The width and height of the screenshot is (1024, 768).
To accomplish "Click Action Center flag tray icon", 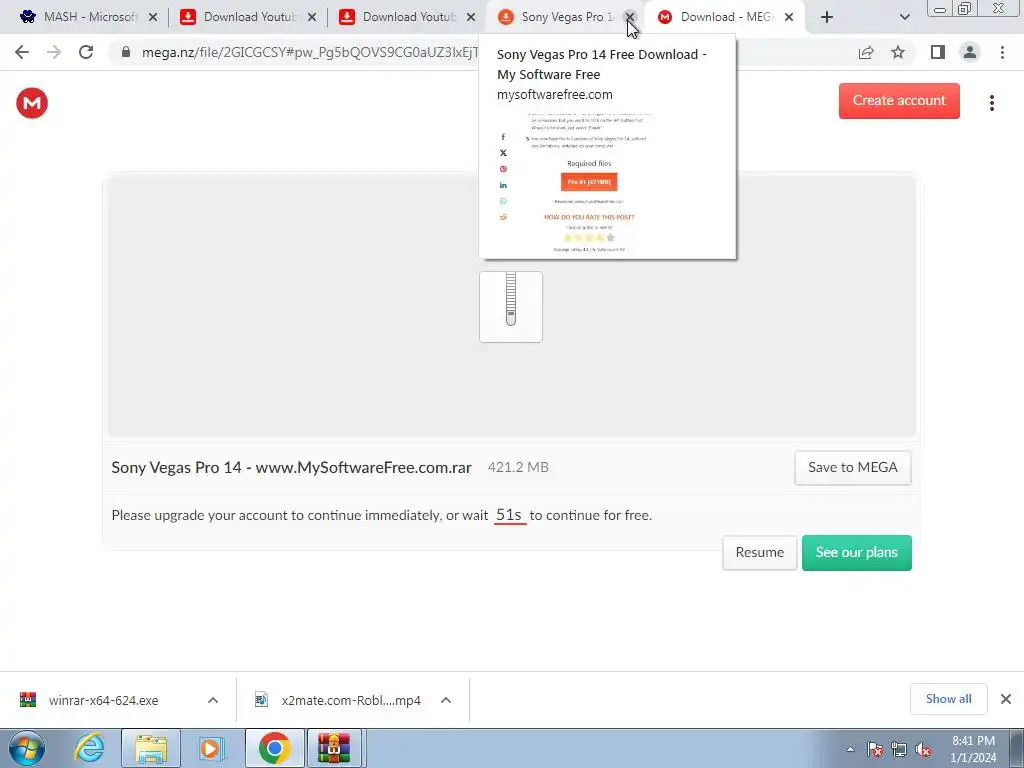I will point(875,750).
